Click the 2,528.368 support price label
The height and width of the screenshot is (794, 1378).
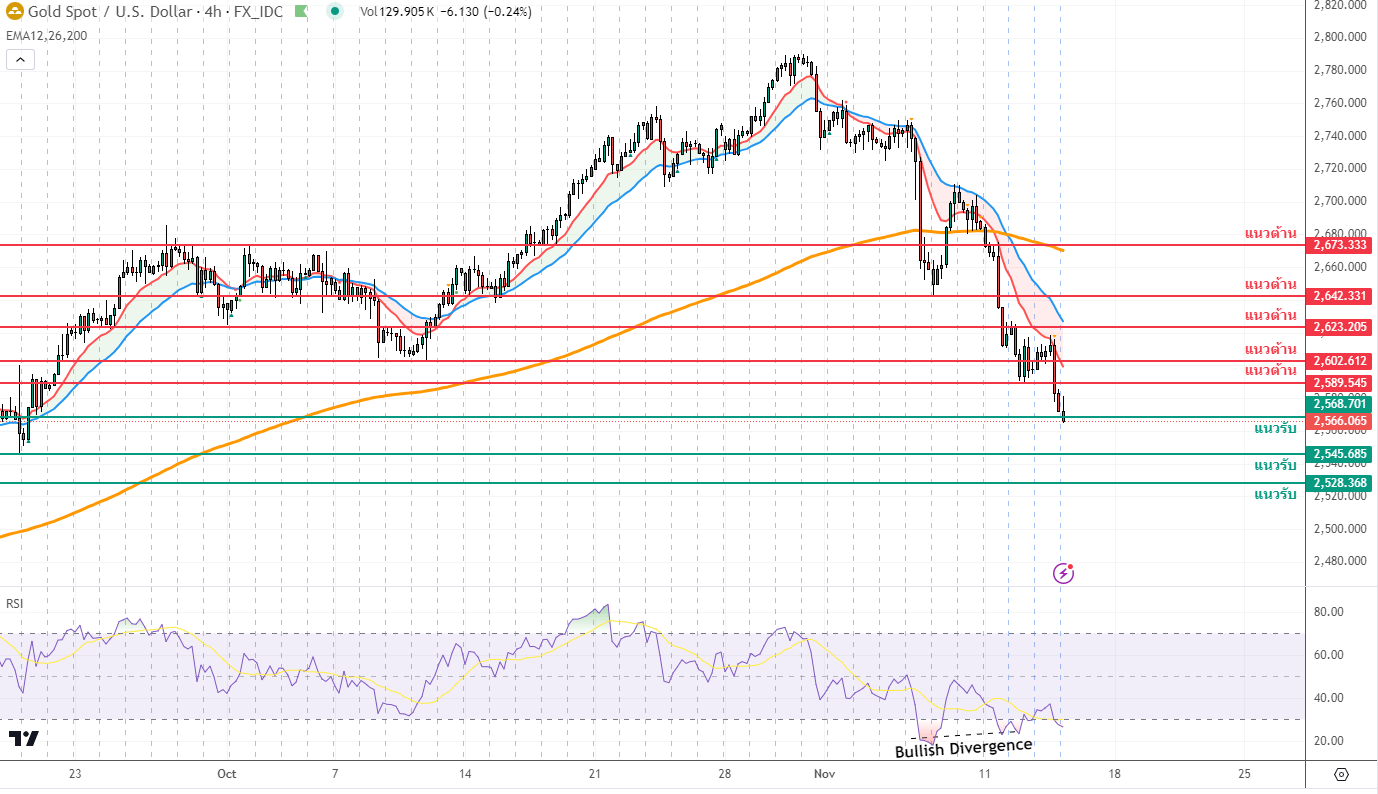(1341, 483)
